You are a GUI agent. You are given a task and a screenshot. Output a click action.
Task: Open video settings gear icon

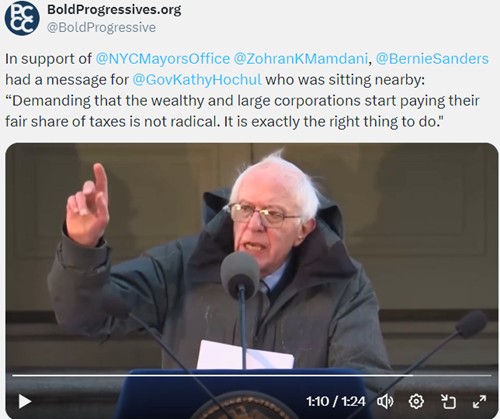tap(416, 401)
